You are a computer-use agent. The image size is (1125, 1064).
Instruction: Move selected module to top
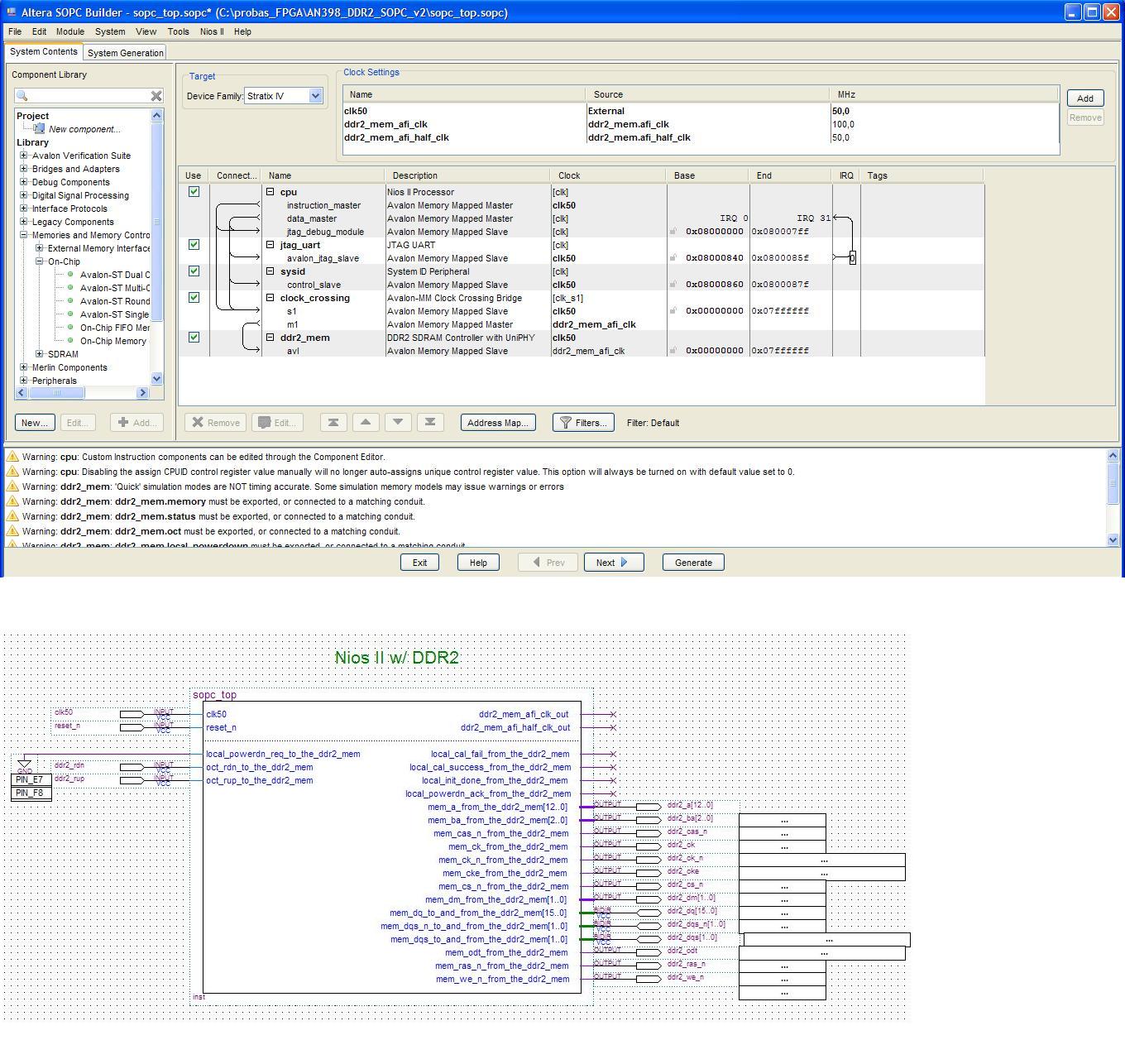(x=333, y=423)
